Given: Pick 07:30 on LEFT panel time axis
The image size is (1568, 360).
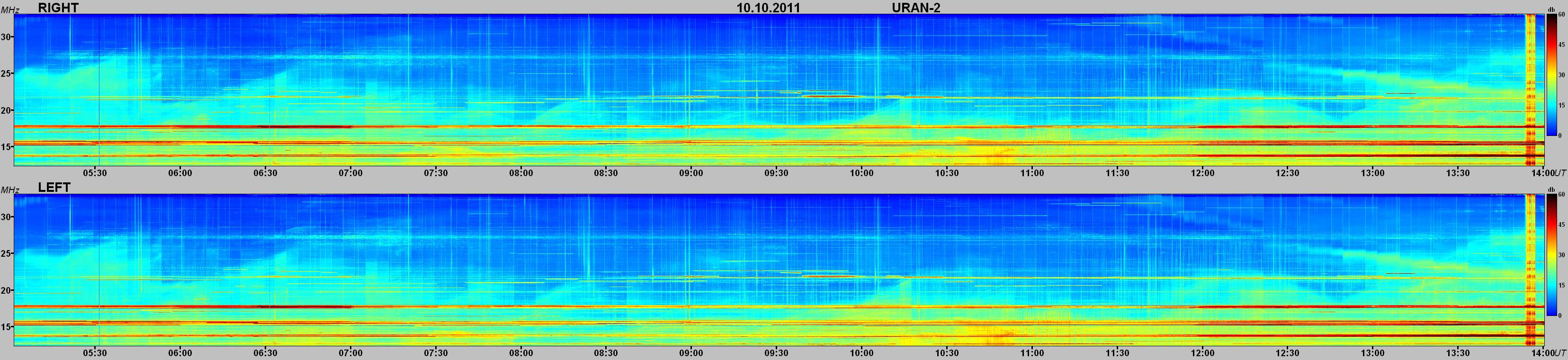Looking at the screenshot, I should pyautogui.click(x=436, y=353).
